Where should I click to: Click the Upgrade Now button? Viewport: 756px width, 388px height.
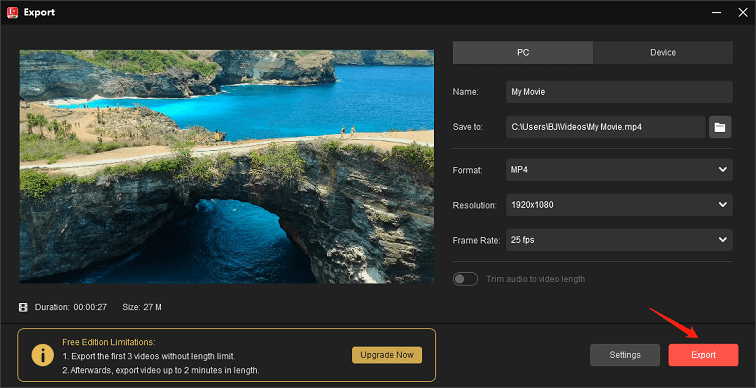pyautogui.click(x=387, y=355)
